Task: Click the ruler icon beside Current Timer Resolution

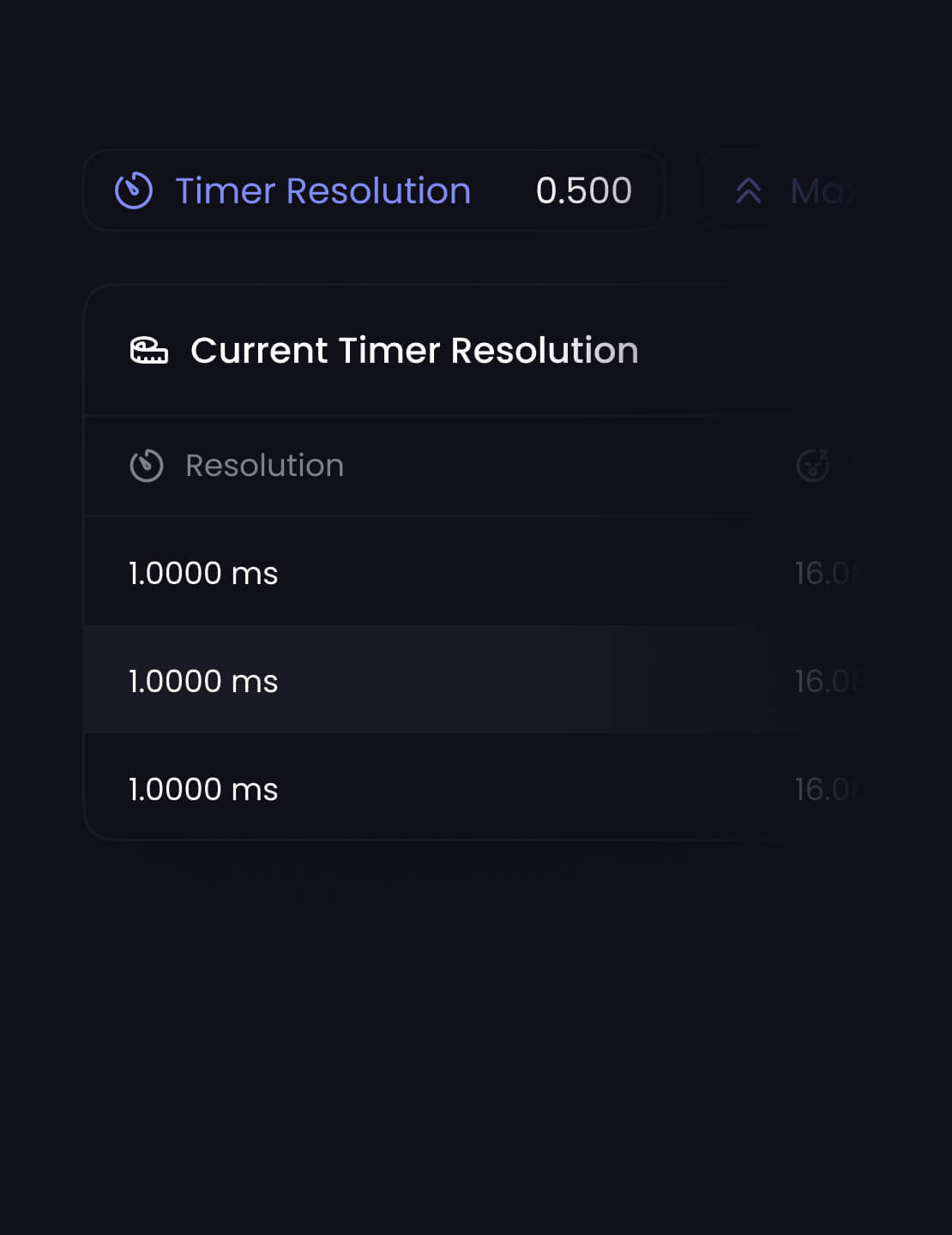Action: pos(150,350)
